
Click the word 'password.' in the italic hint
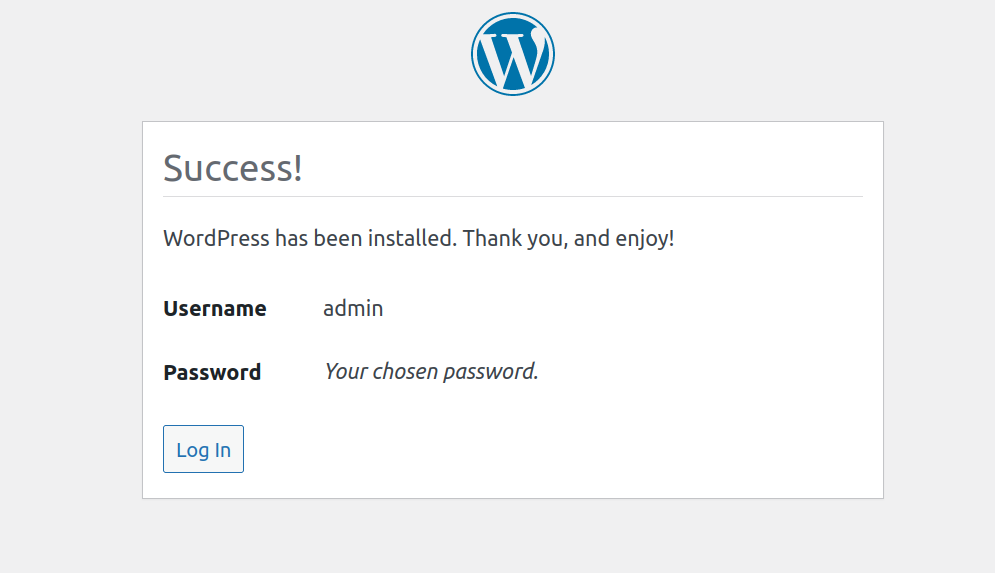pos(491,372)
